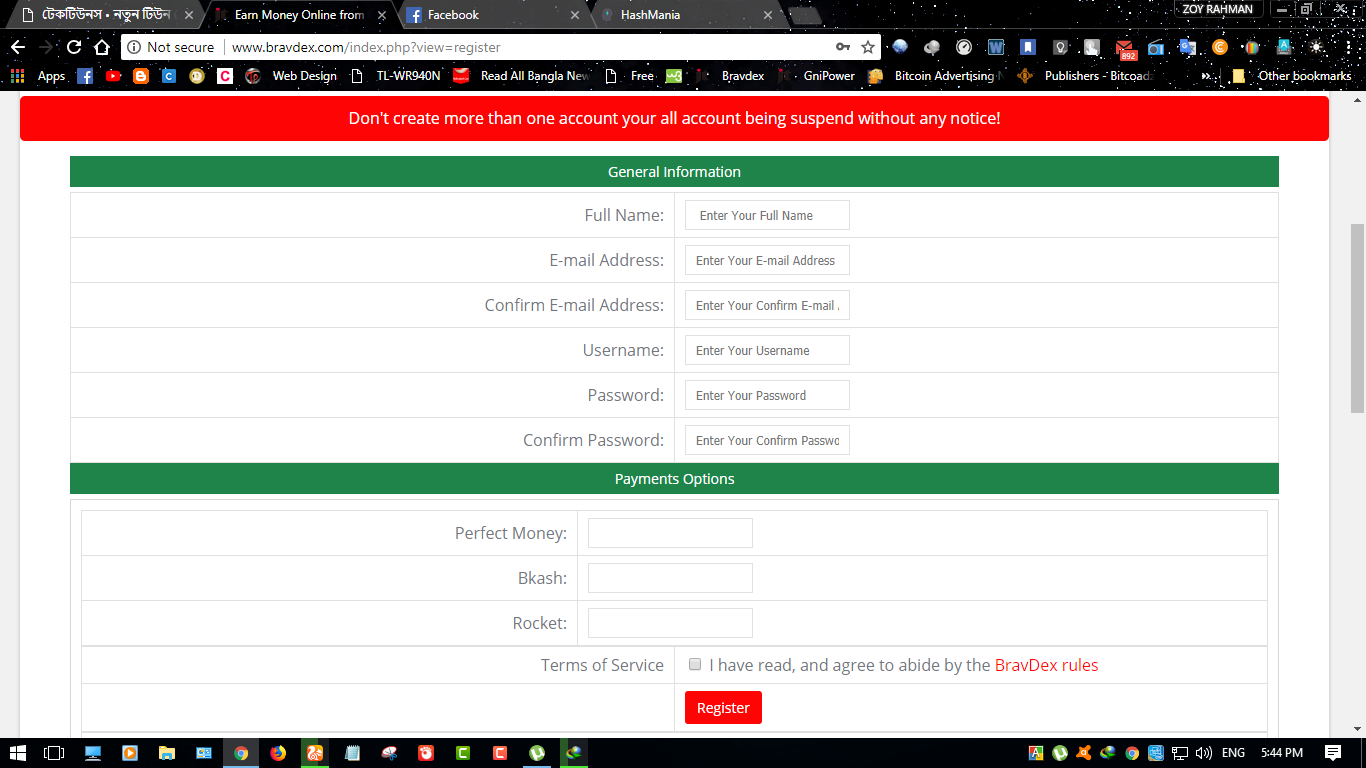Bookmark this page with the star icon
This screenshot has height=768, width=1366.
868,47
